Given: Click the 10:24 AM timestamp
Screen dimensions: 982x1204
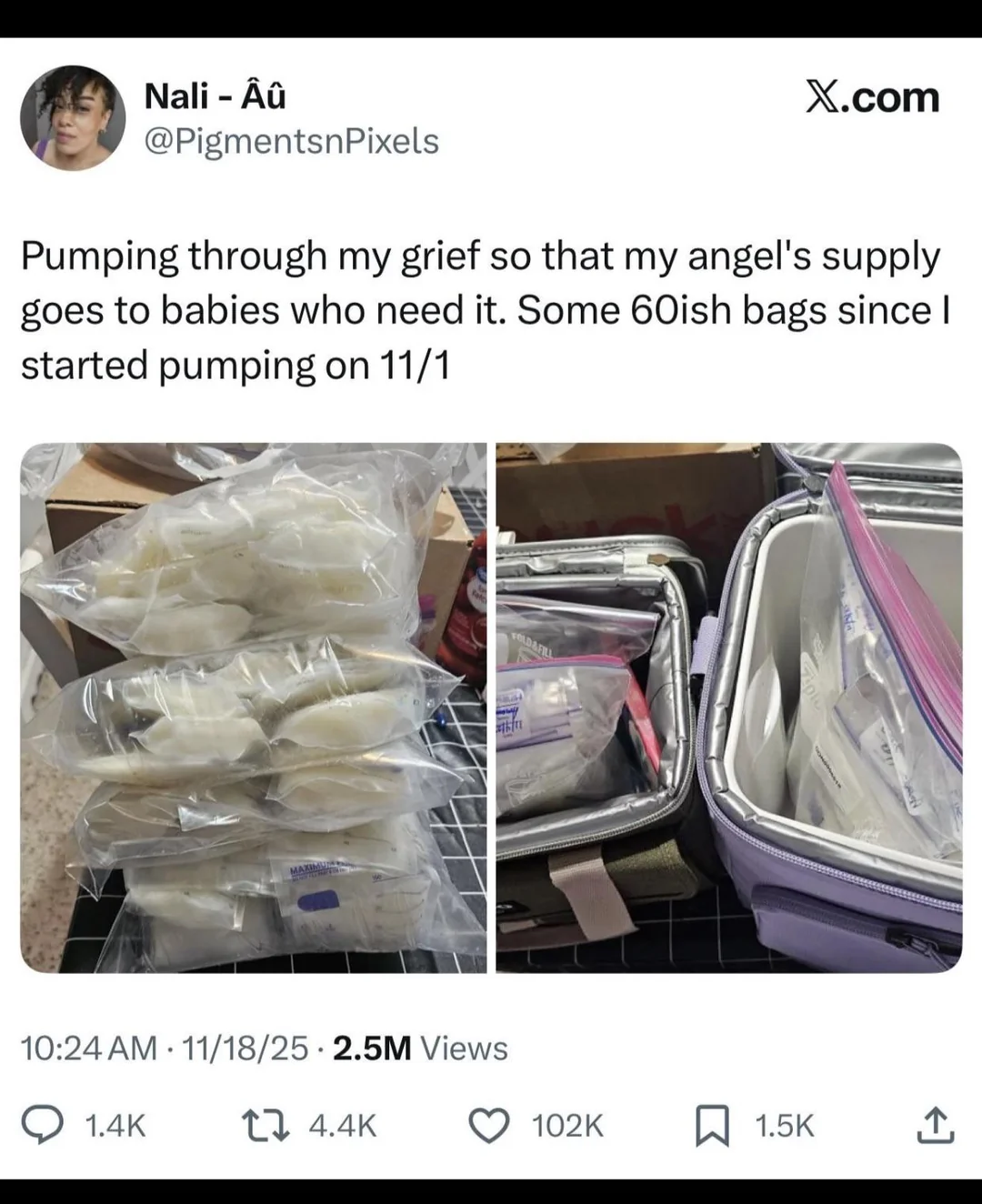Looking at the screenshot, I should pos(88,1048).
